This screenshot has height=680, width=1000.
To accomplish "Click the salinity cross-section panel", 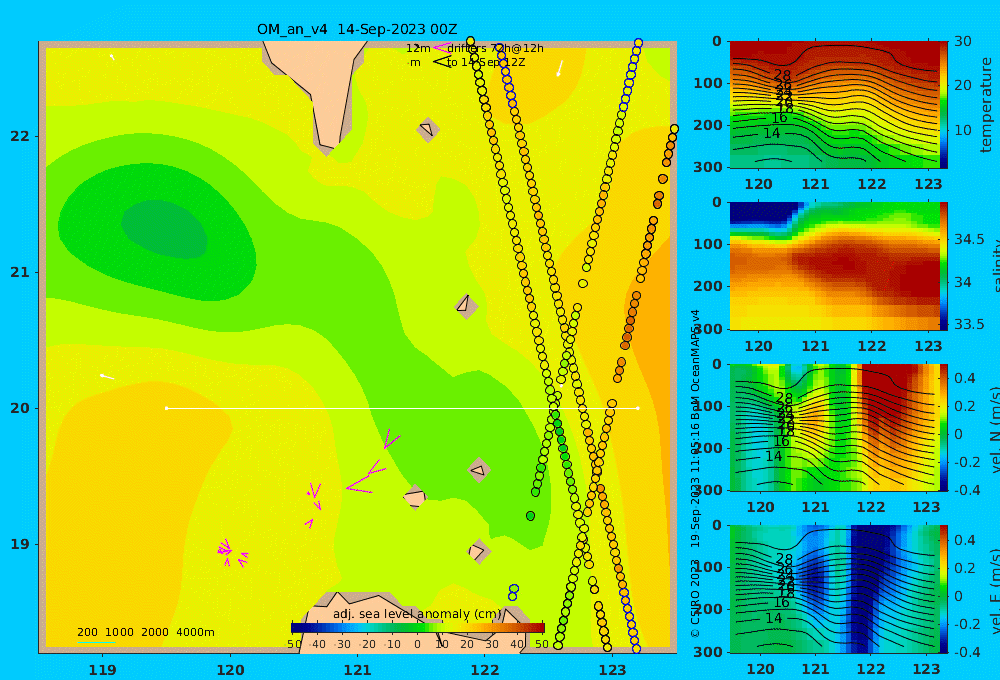I will tap(834, 266).
